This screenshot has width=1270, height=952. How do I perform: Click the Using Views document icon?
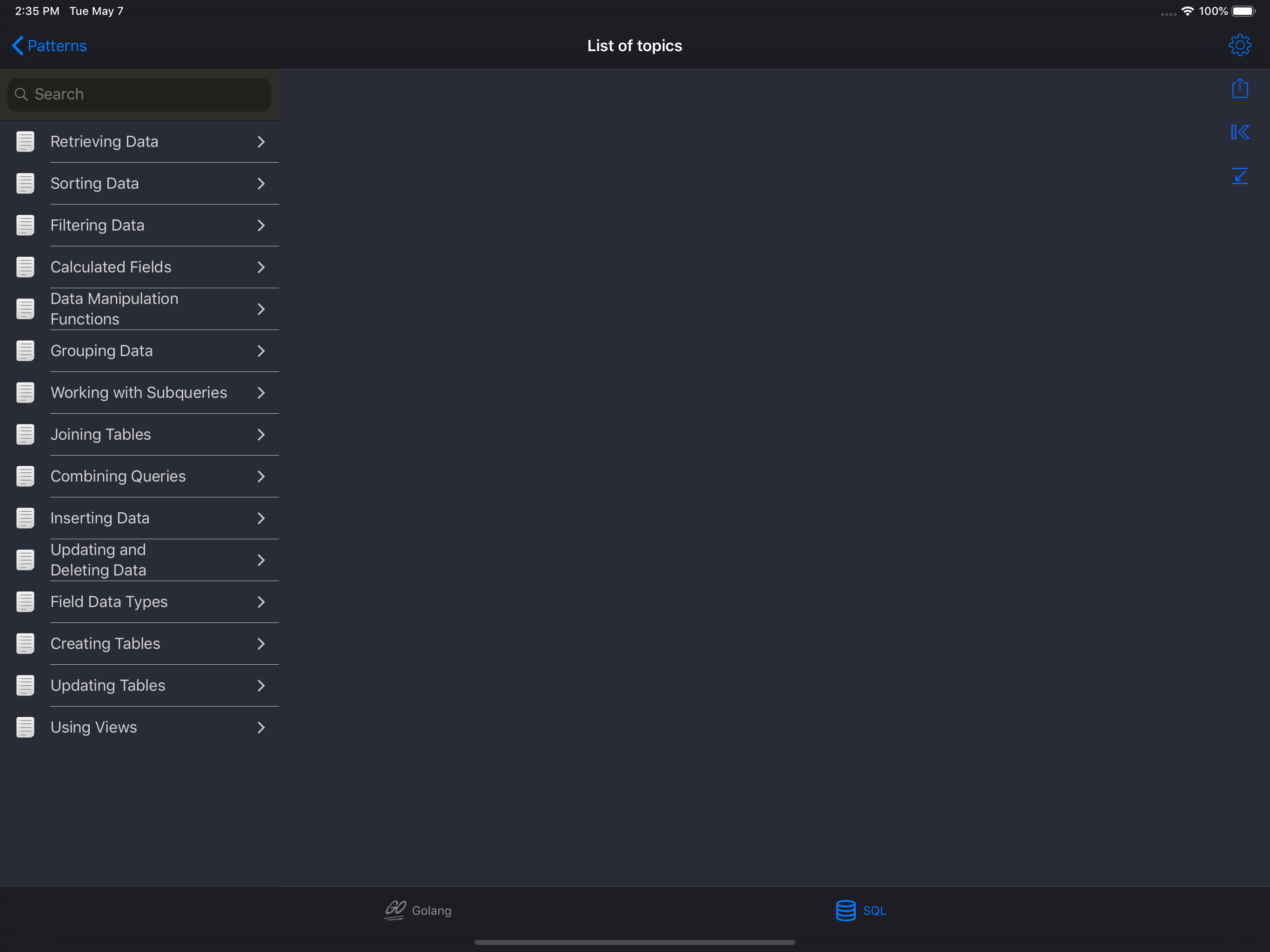click(25, 727)
